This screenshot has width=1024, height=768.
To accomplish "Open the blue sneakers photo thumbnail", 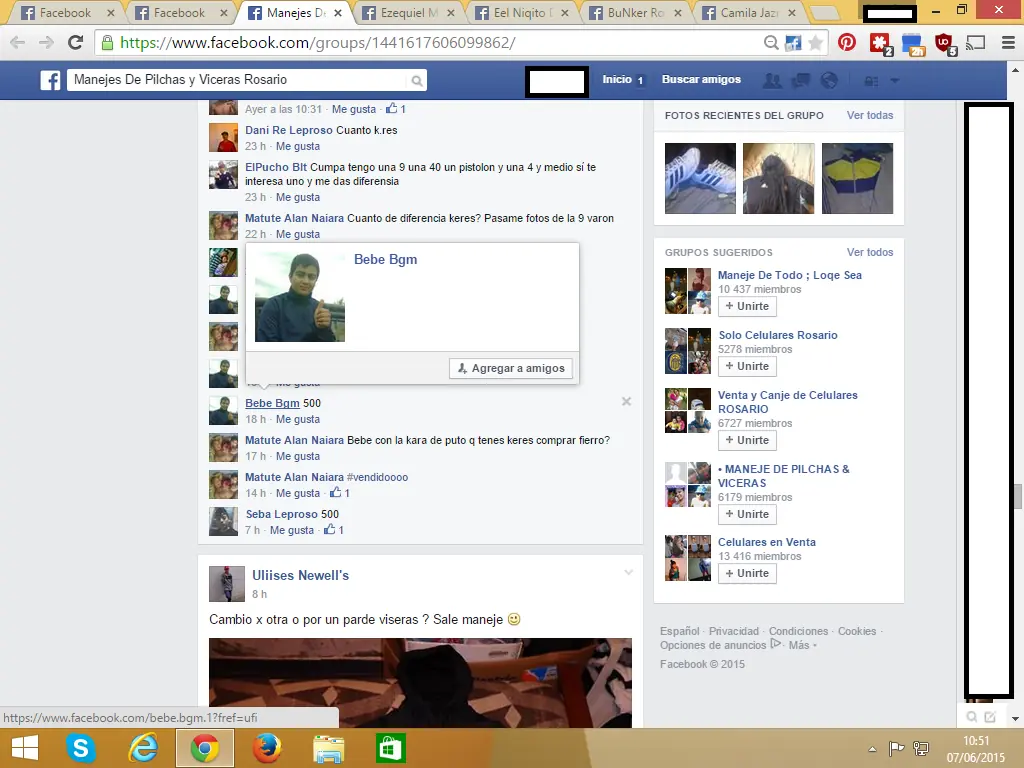I will tap(699, 178).
